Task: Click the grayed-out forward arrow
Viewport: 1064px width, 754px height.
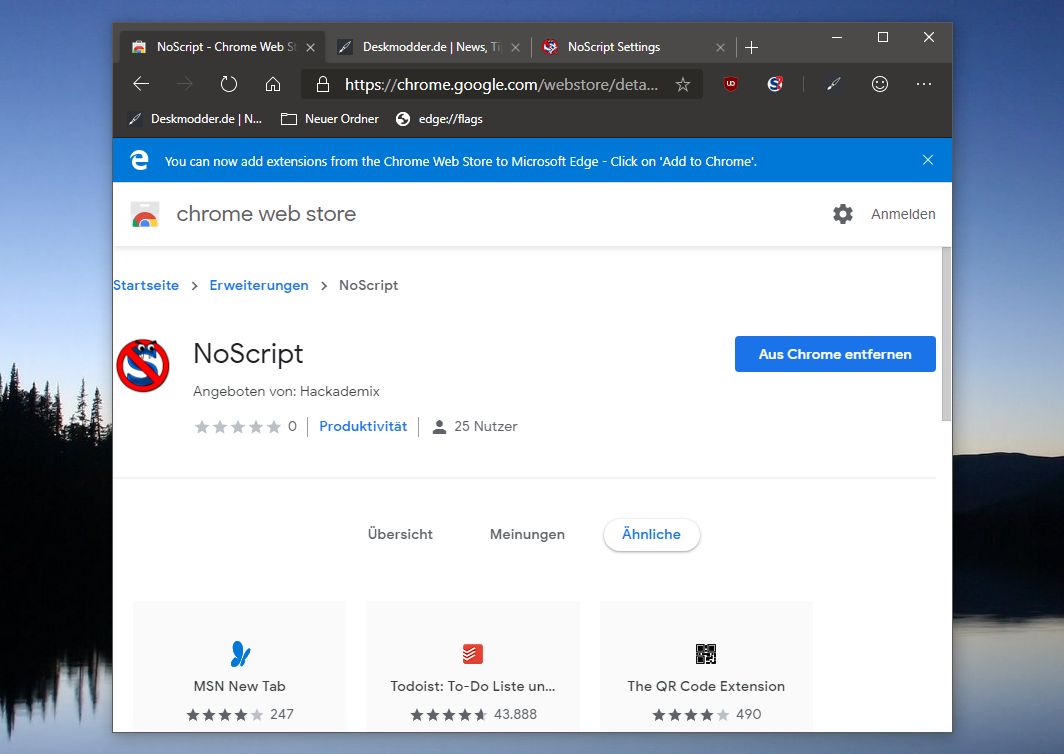Action: tap(185, 84)
